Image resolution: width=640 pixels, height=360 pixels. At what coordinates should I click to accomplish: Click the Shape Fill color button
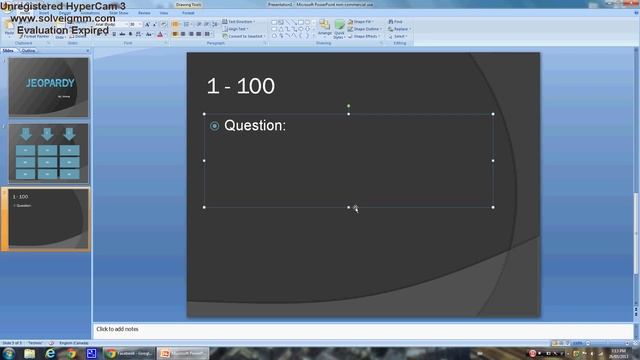point(360,22)
